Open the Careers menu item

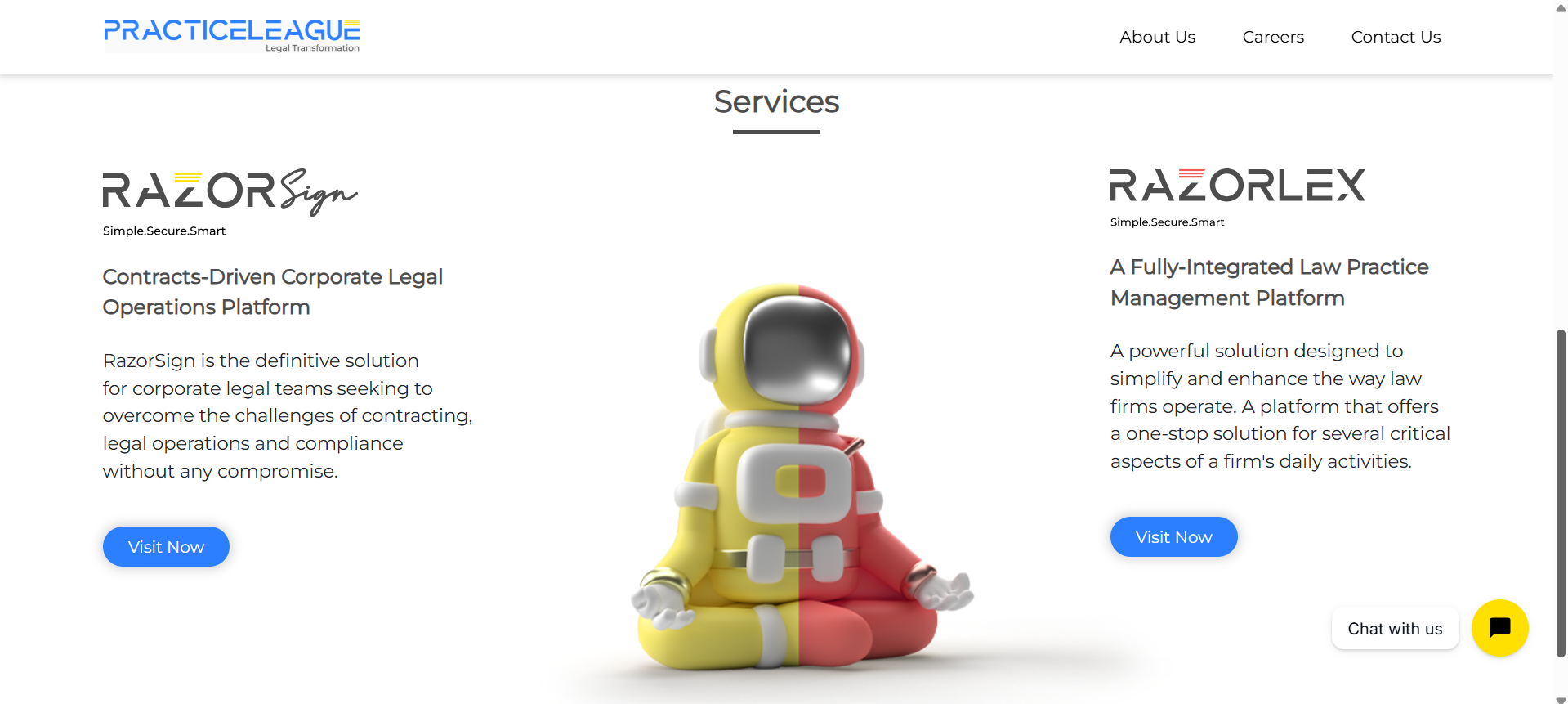pos(1273,37)
